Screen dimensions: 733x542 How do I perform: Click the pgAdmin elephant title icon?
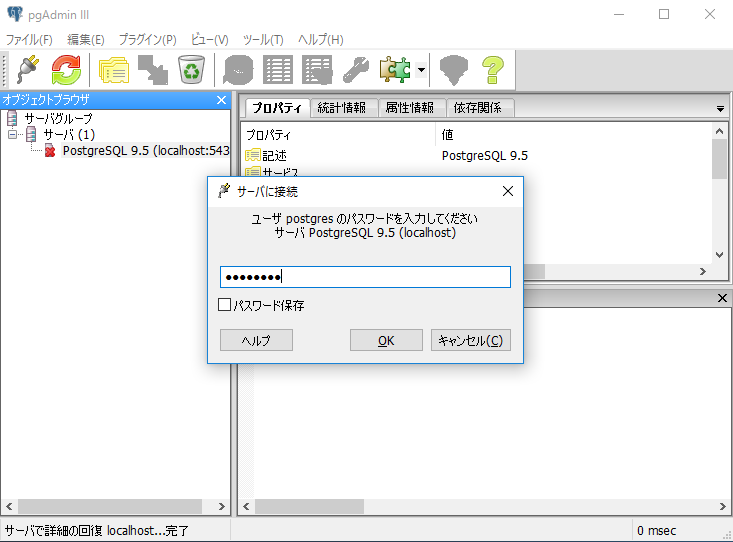14,14
